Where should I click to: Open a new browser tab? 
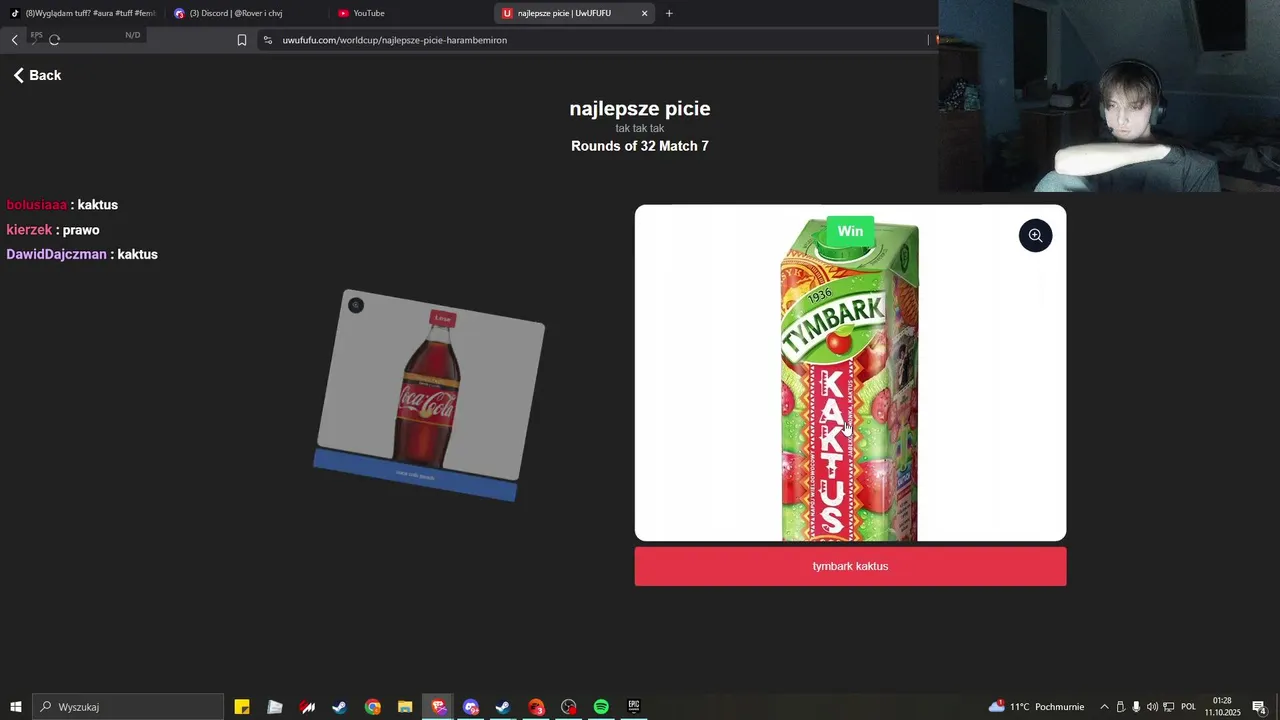click(x=669, y=13)
